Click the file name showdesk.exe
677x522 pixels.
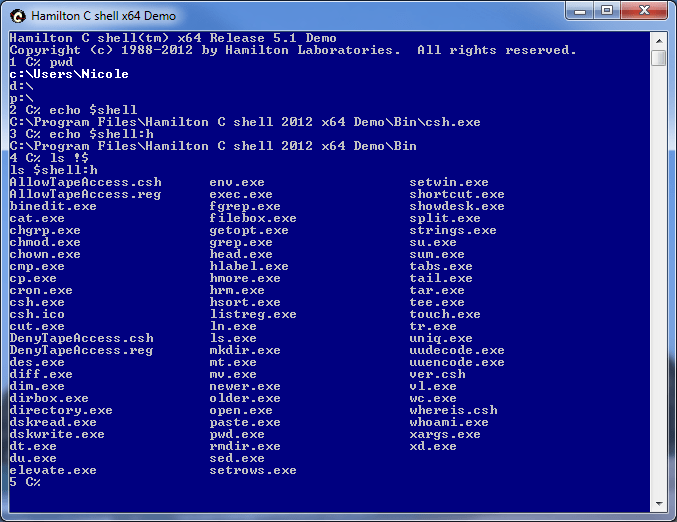coord(457,206)
